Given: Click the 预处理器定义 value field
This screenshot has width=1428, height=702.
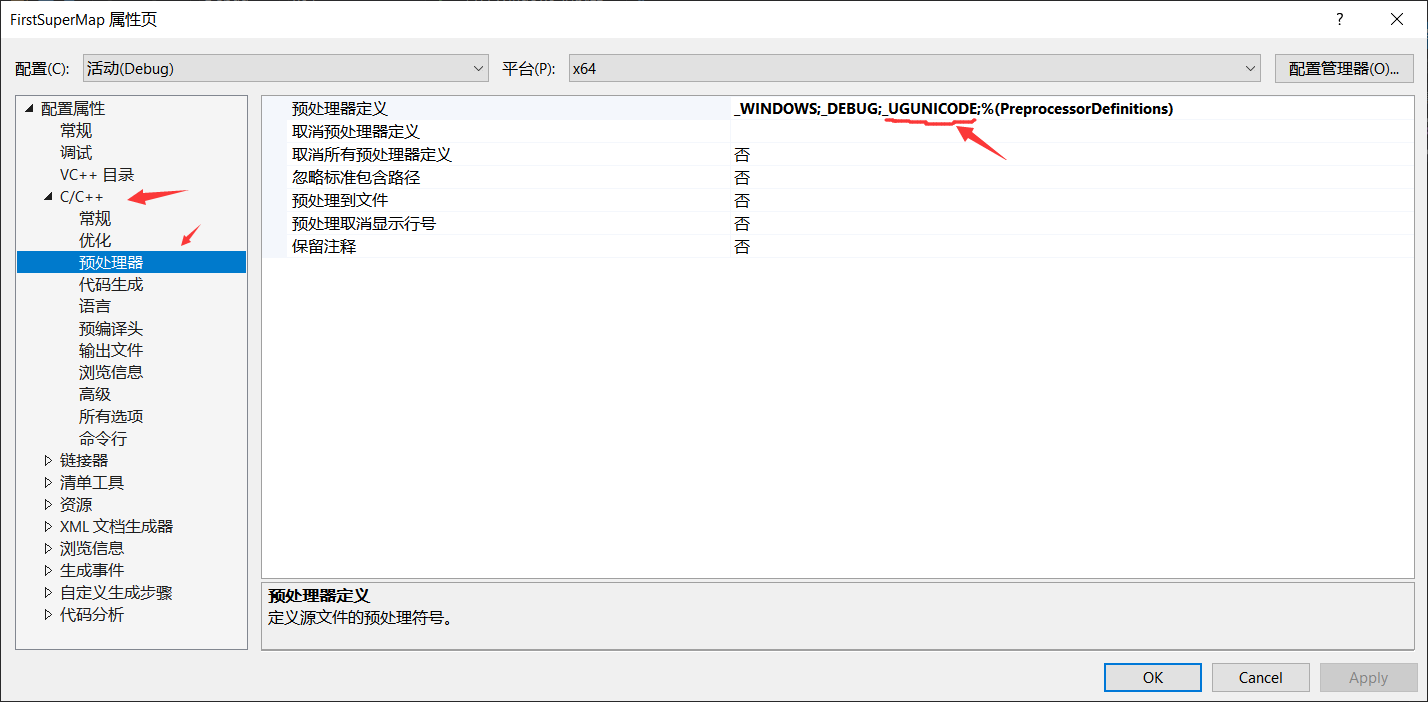Looking at the screenshot, I should click(950, 107).
